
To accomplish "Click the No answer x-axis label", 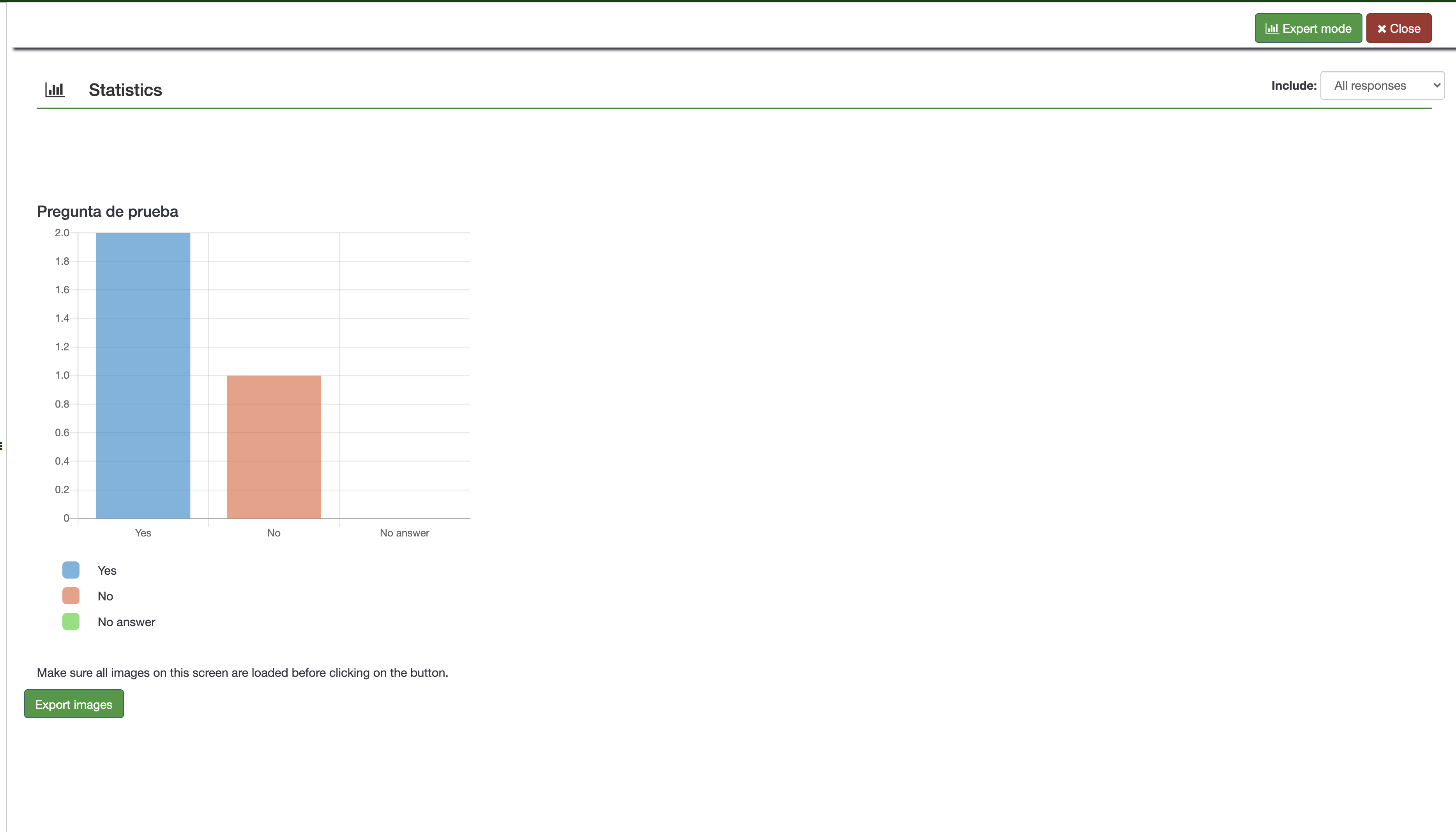I will 405,533.
